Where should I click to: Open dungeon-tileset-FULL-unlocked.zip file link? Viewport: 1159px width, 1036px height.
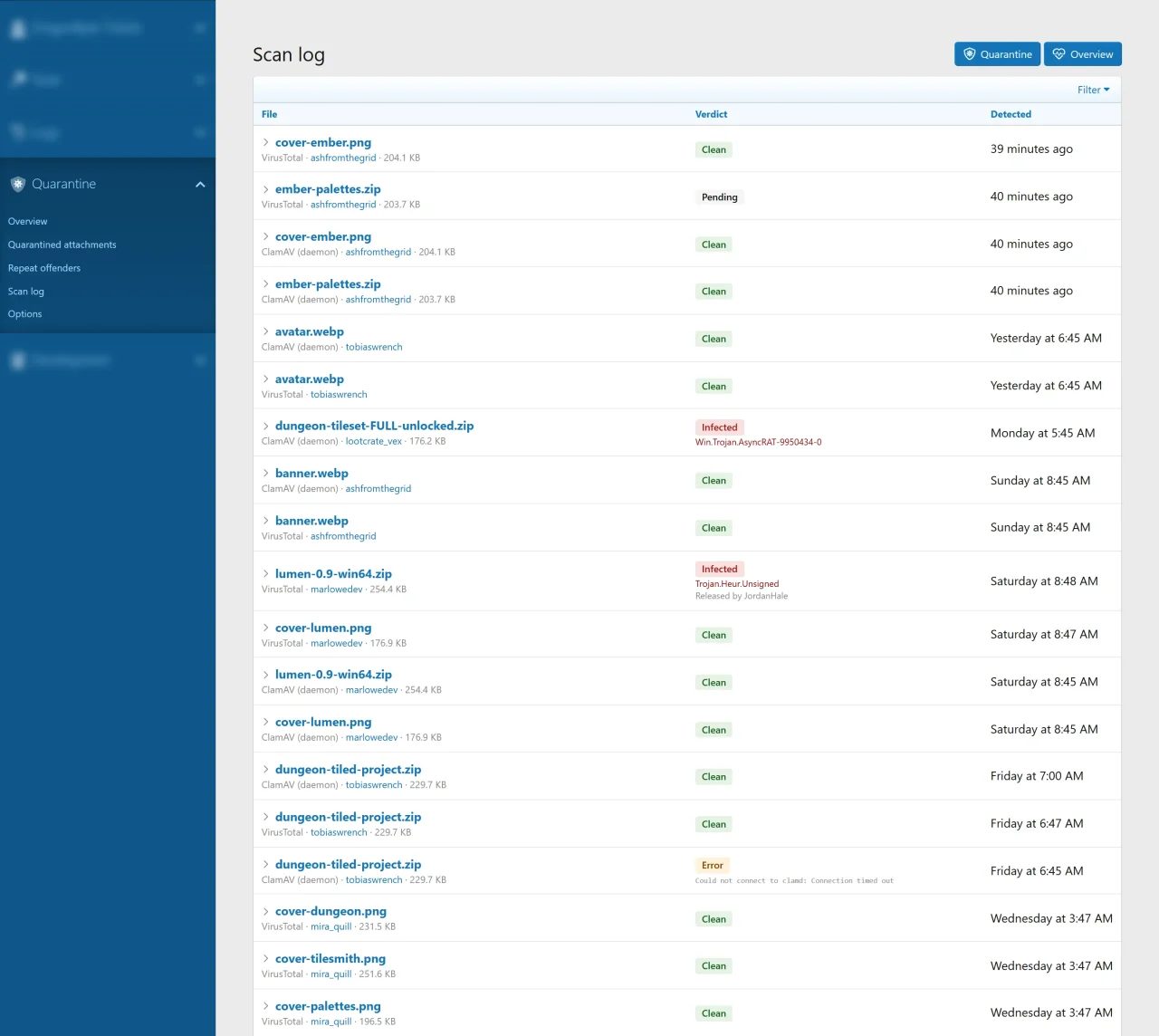click(374, 426)
